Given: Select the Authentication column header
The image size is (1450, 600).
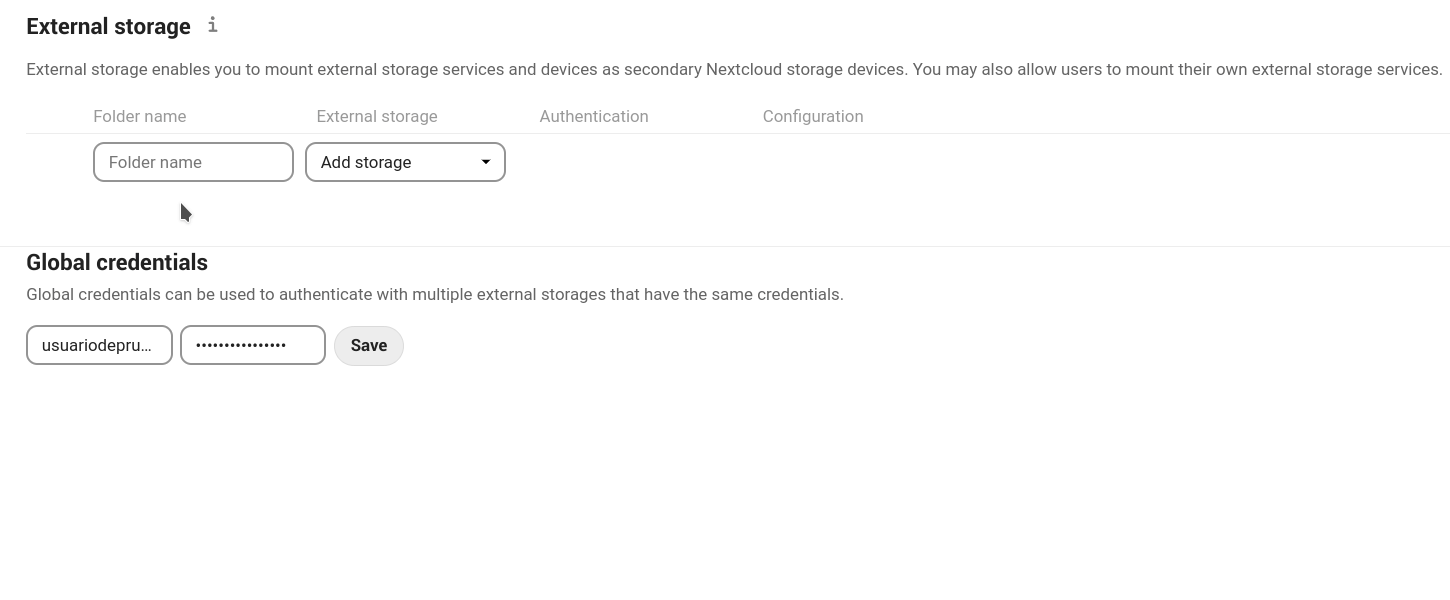Looking at the screenshot, I should pos(594,116).
